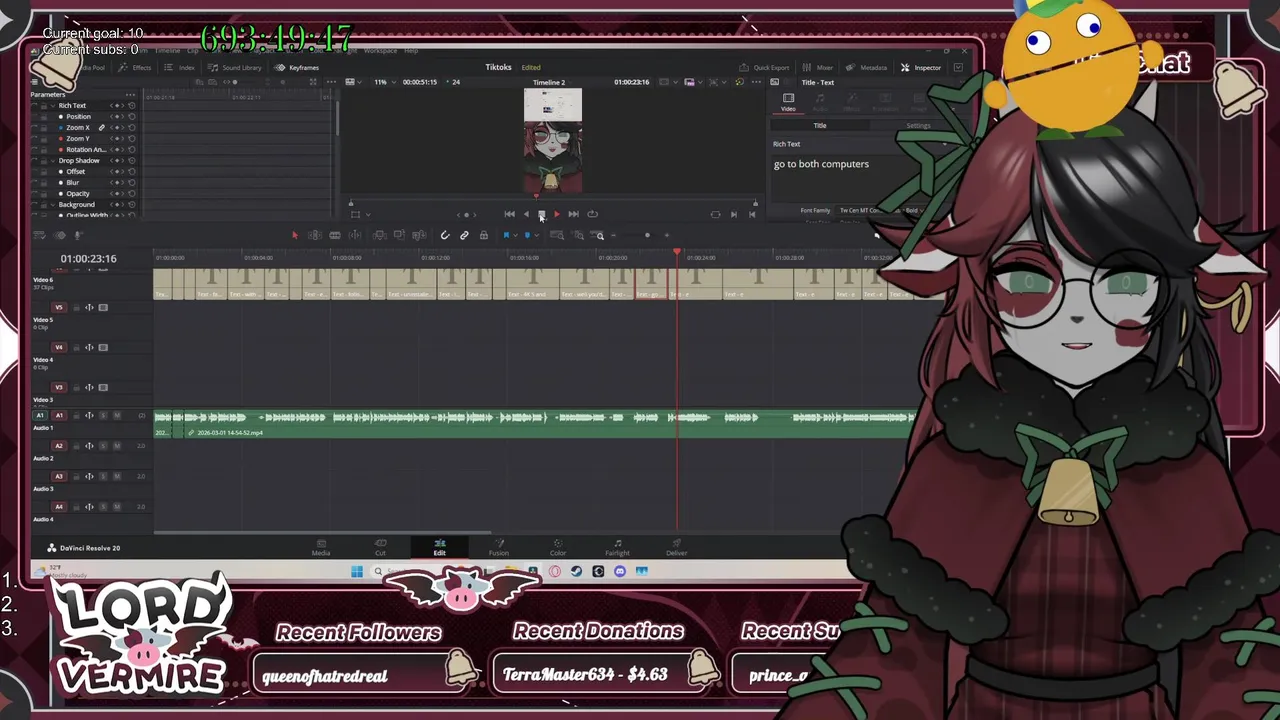This screenshot has width=1280, height=720.
Task: Open the Timeline 2 name dropdown
Action: pos(549,82)
